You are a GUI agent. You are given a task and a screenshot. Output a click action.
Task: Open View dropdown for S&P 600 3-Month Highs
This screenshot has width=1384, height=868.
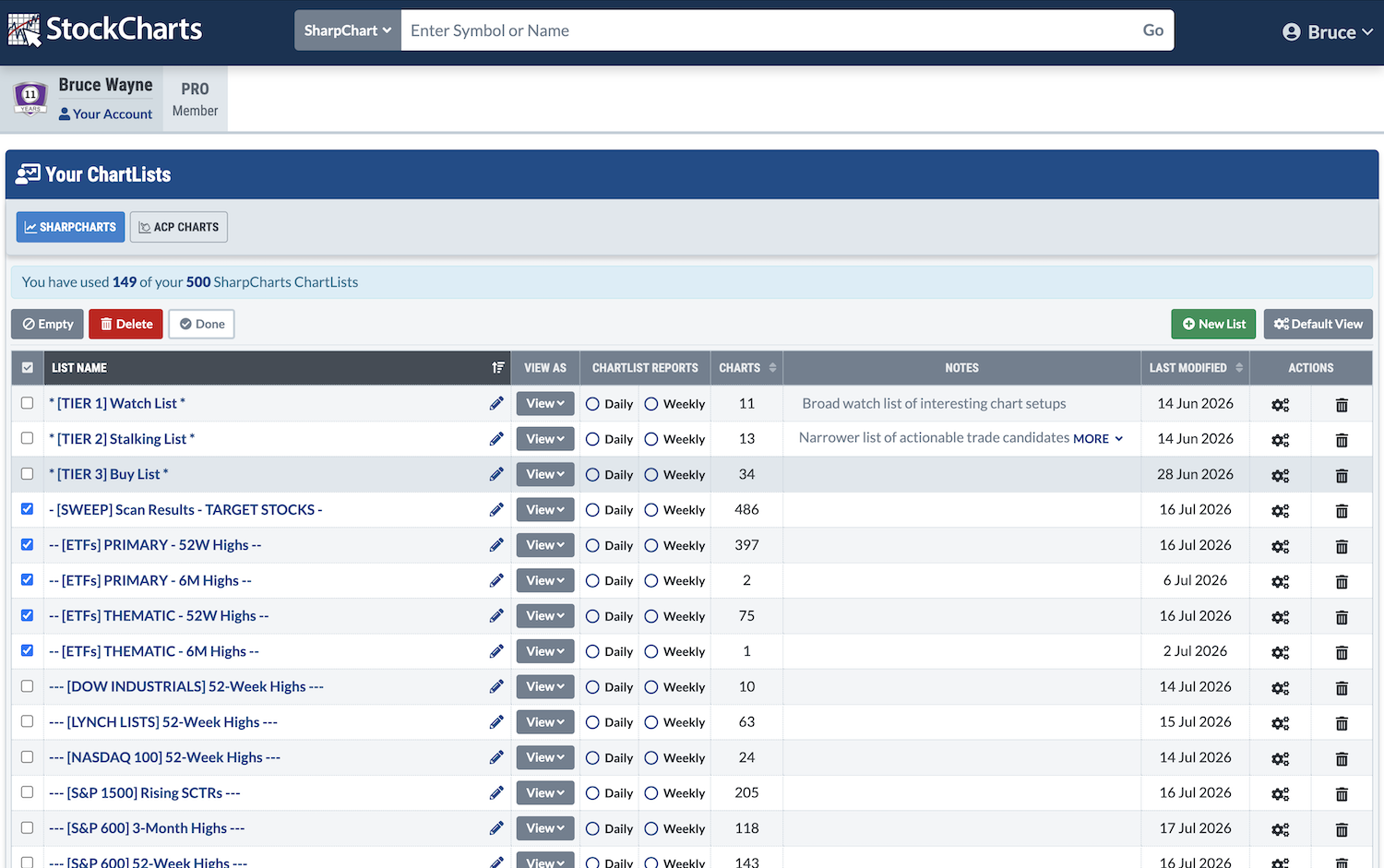click(545, 827)
